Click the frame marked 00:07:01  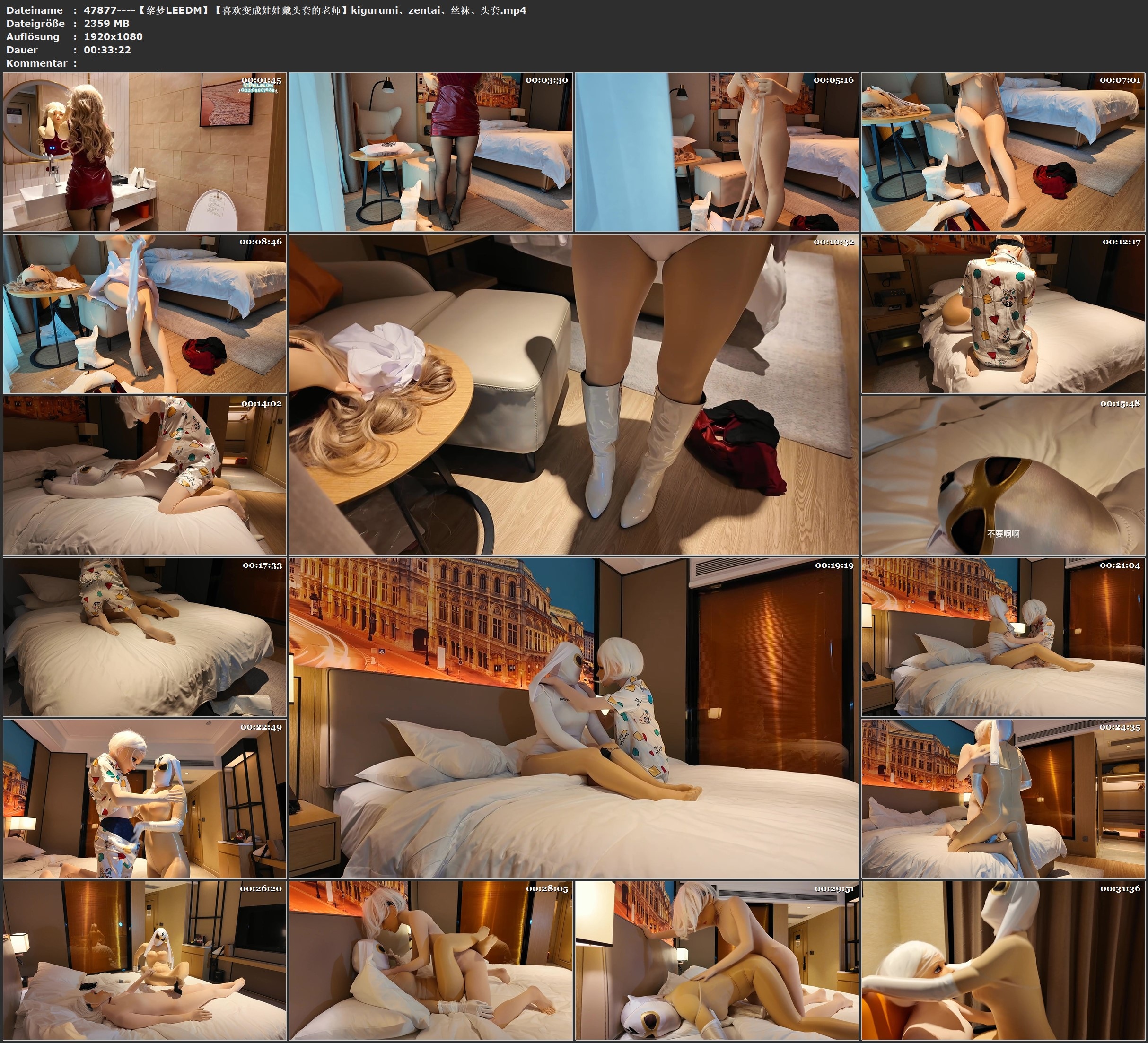[1003, 152]
